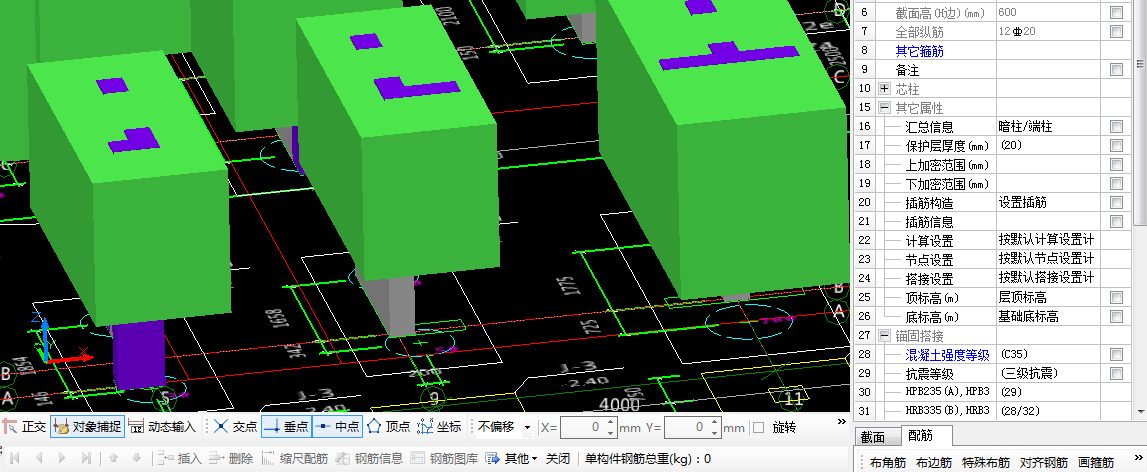Select the 暗柱/端柱 value cell
Viewport: 1147px width, 472px height.
coord(1050,127)
